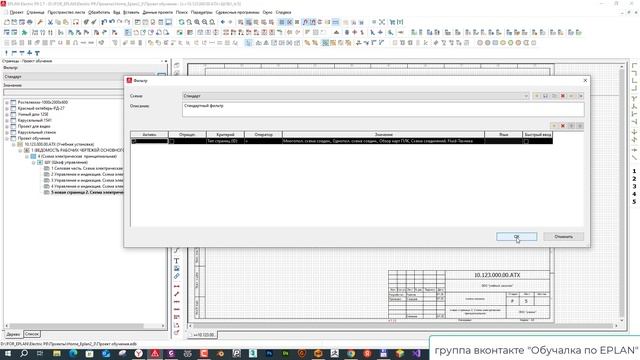Select the Критерий cell reading Тип страниц

point(225,141)
